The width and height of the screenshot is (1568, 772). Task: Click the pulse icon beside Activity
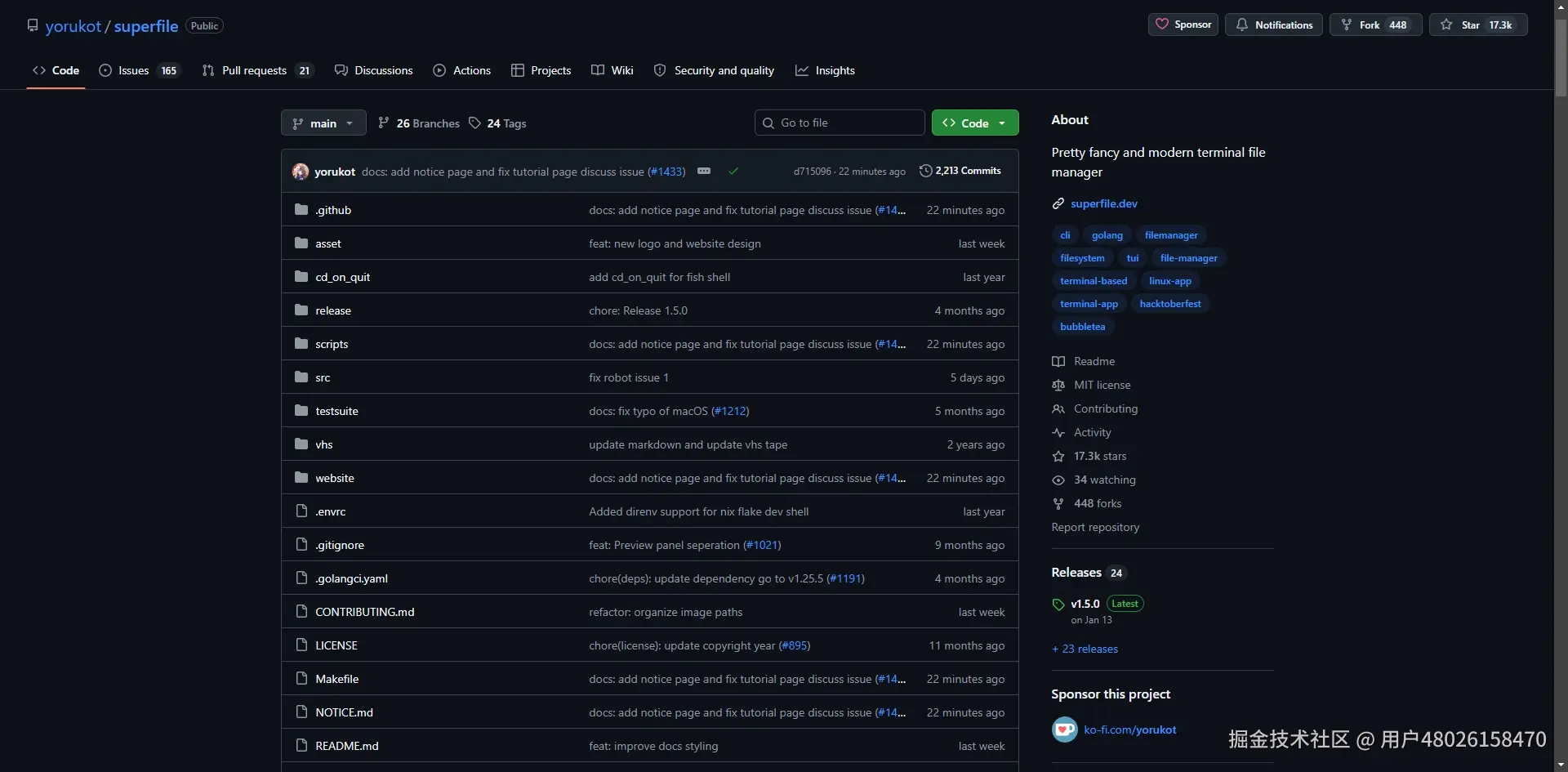coord(1058,433)
